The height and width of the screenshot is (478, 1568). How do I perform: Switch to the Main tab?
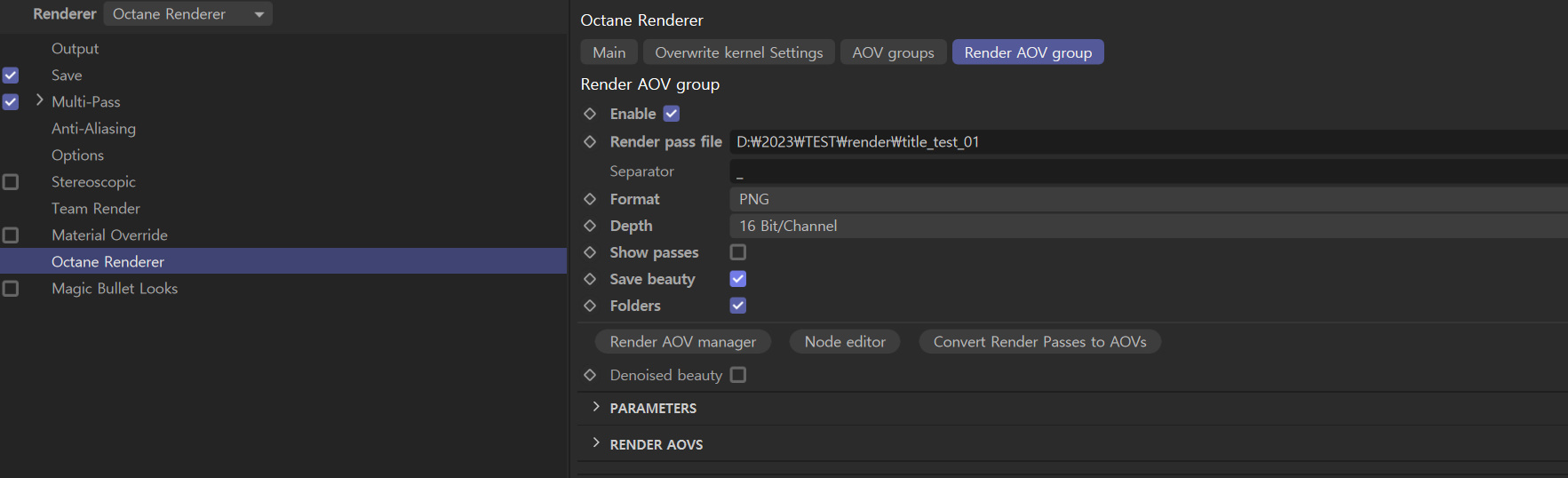[609, 52]
